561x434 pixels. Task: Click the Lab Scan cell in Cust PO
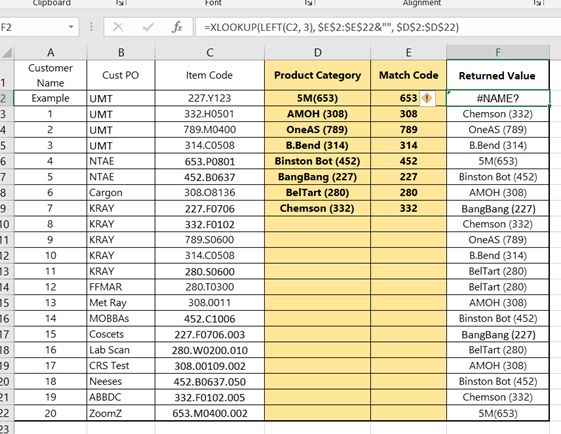pos(121,350)
